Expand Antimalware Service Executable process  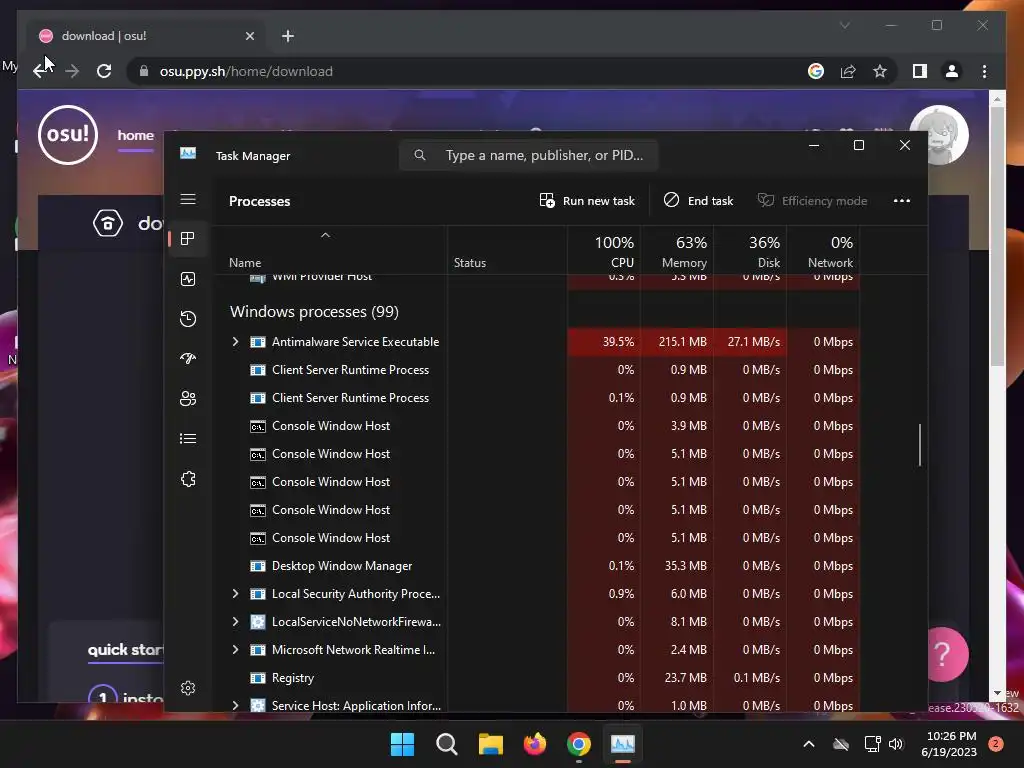point(235,342)
